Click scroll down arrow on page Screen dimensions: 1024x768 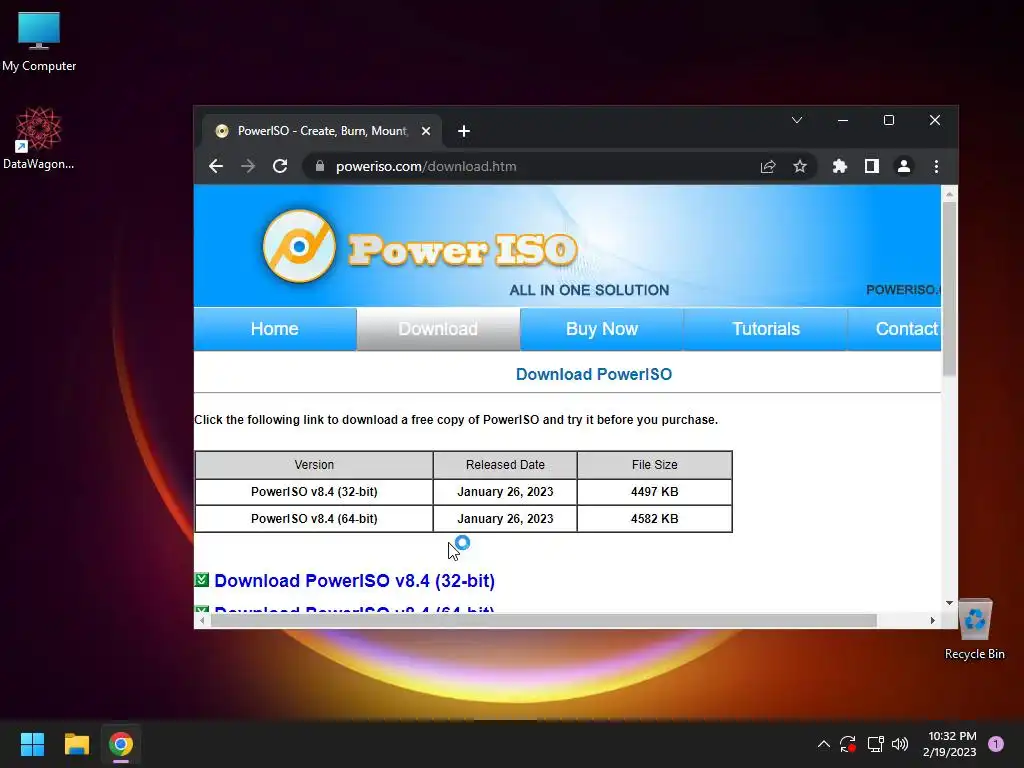pyautogui.click(x=950, y=603)
